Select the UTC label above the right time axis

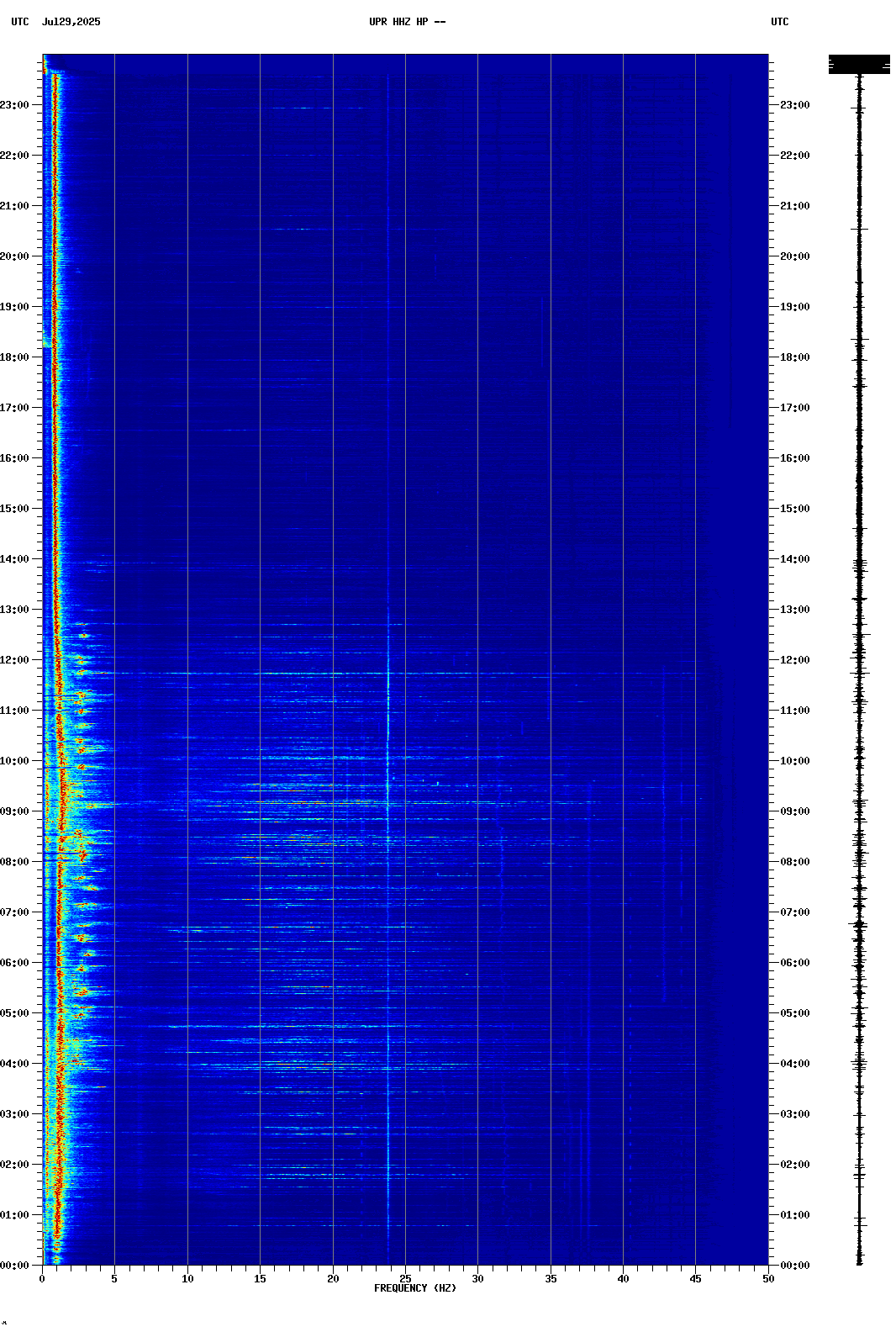(780, 22)
